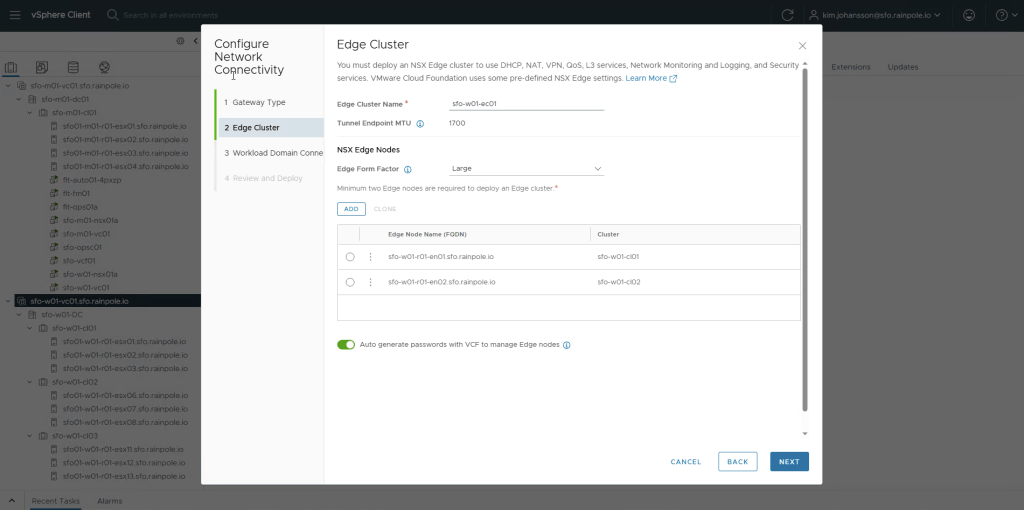The image size is (1024, 510).
Task: Click the ADD edge node button
Action: (x=351, y=209)
